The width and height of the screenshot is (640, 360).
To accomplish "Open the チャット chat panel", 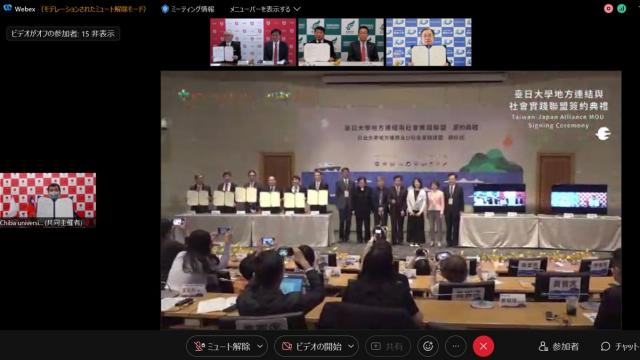I will [620, 347].
